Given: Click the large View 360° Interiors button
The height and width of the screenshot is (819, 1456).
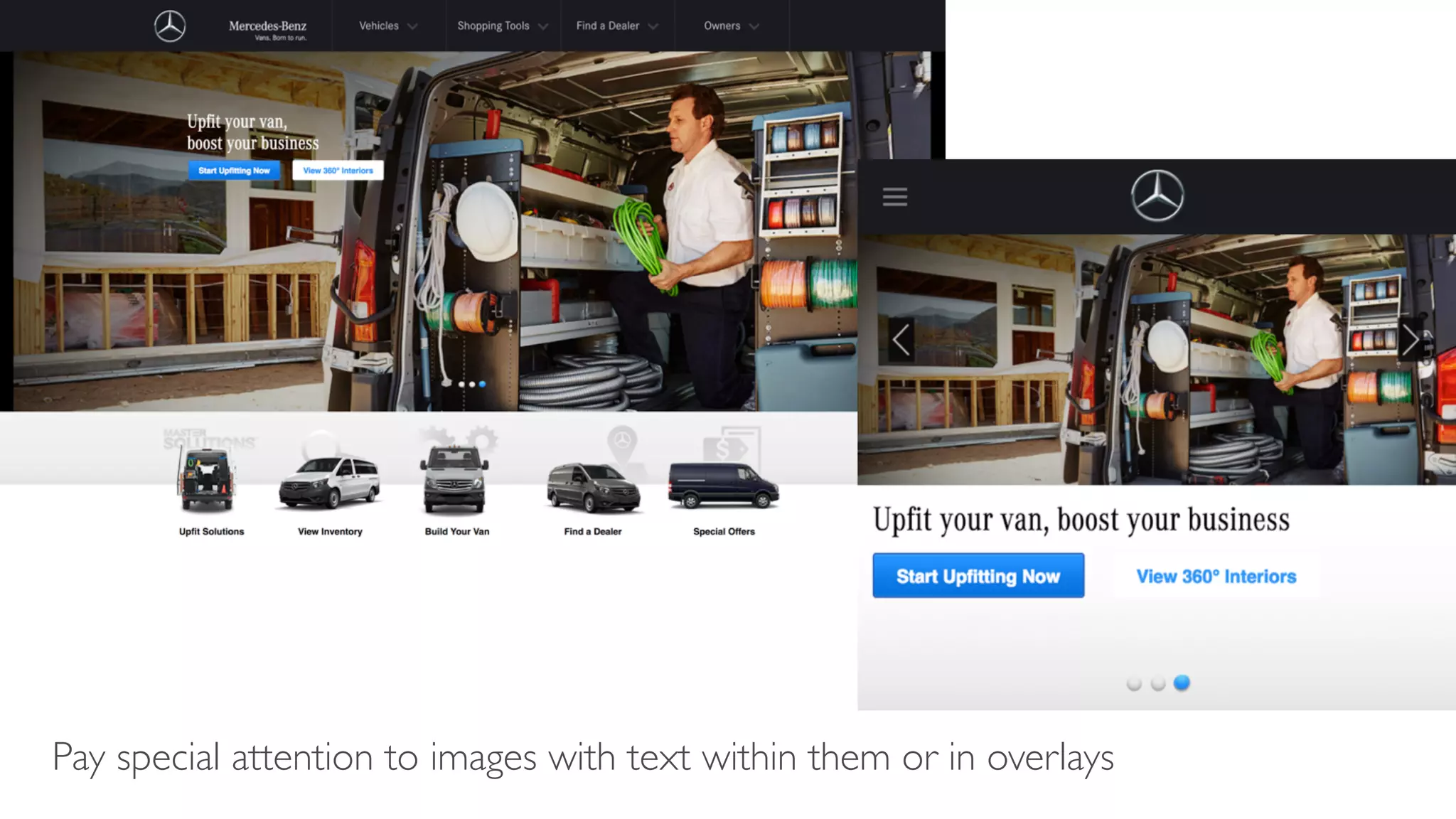Looking at the screenshot, I should 1216,576.
